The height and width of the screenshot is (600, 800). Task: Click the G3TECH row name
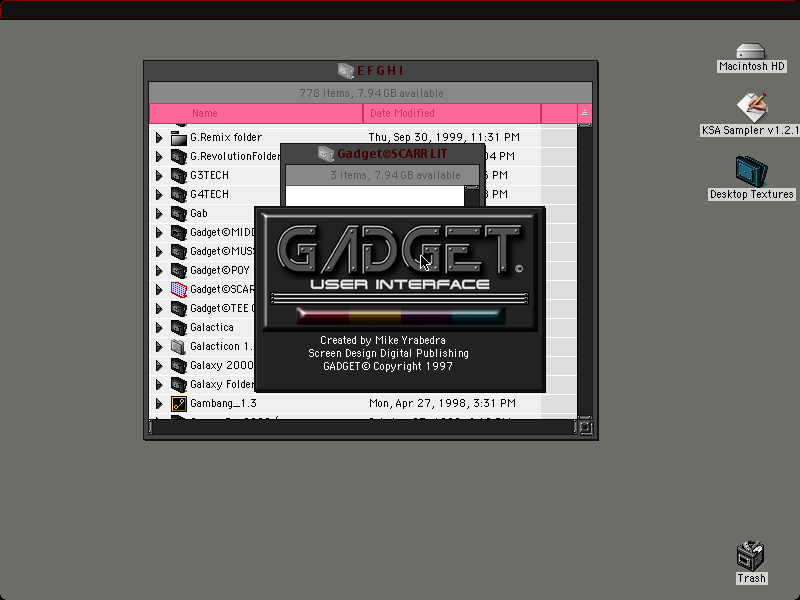[209, 176]
